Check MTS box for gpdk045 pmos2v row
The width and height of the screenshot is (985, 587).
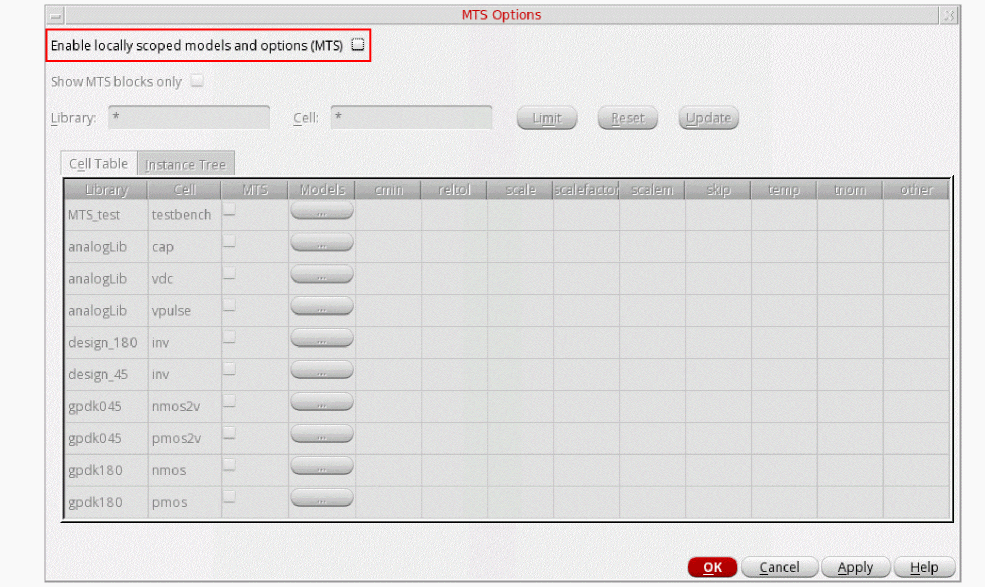pos(229,434)
